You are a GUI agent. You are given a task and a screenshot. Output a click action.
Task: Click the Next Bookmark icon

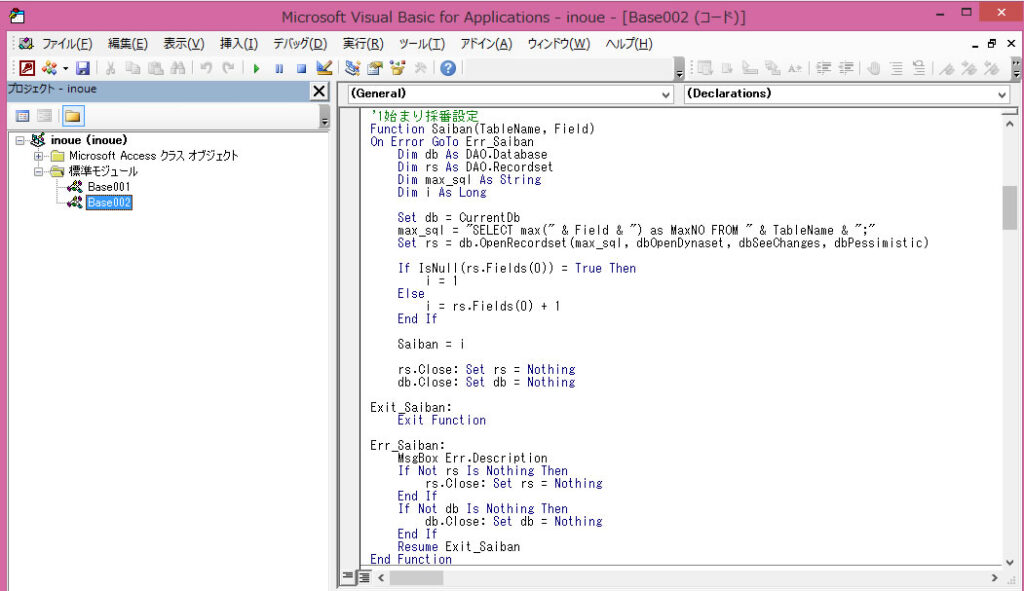click(x=969, y=68)
